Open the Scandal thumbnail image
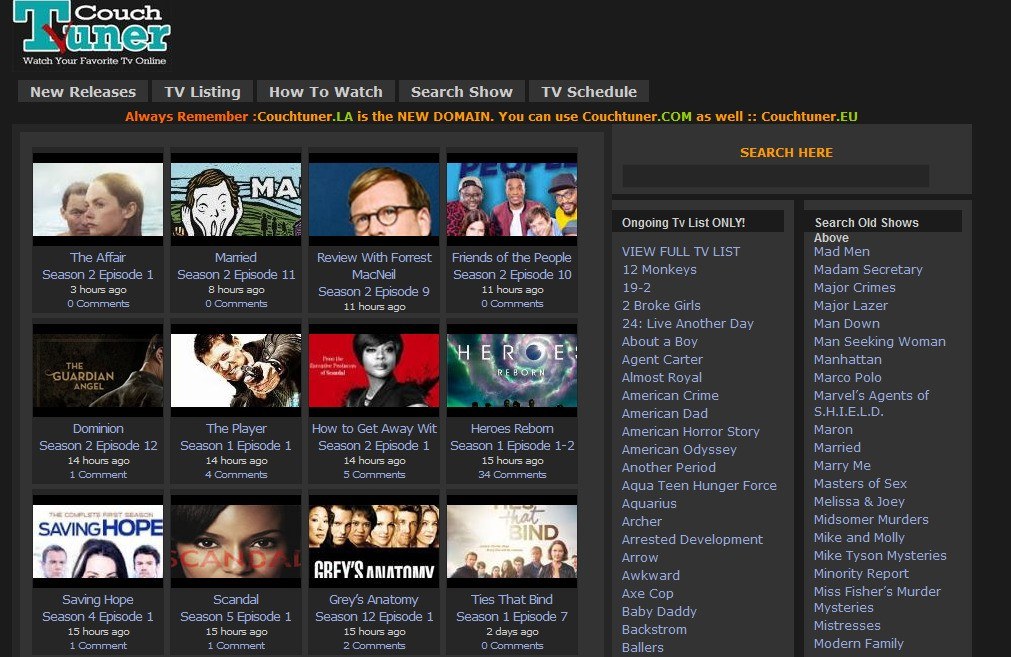The width and height of the screenshot is (1011, 657). 236,541
